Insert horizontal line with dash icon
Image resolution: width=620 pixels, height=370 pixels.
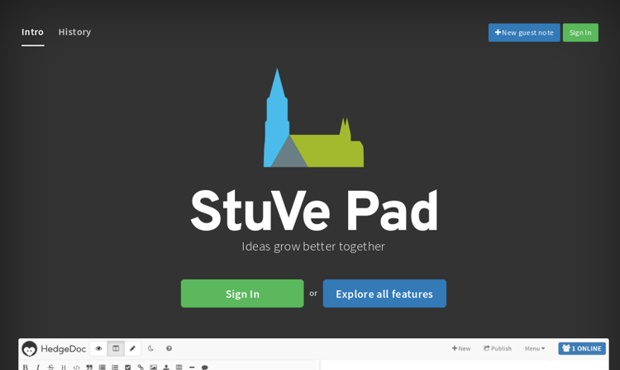[x=192, y=367]
